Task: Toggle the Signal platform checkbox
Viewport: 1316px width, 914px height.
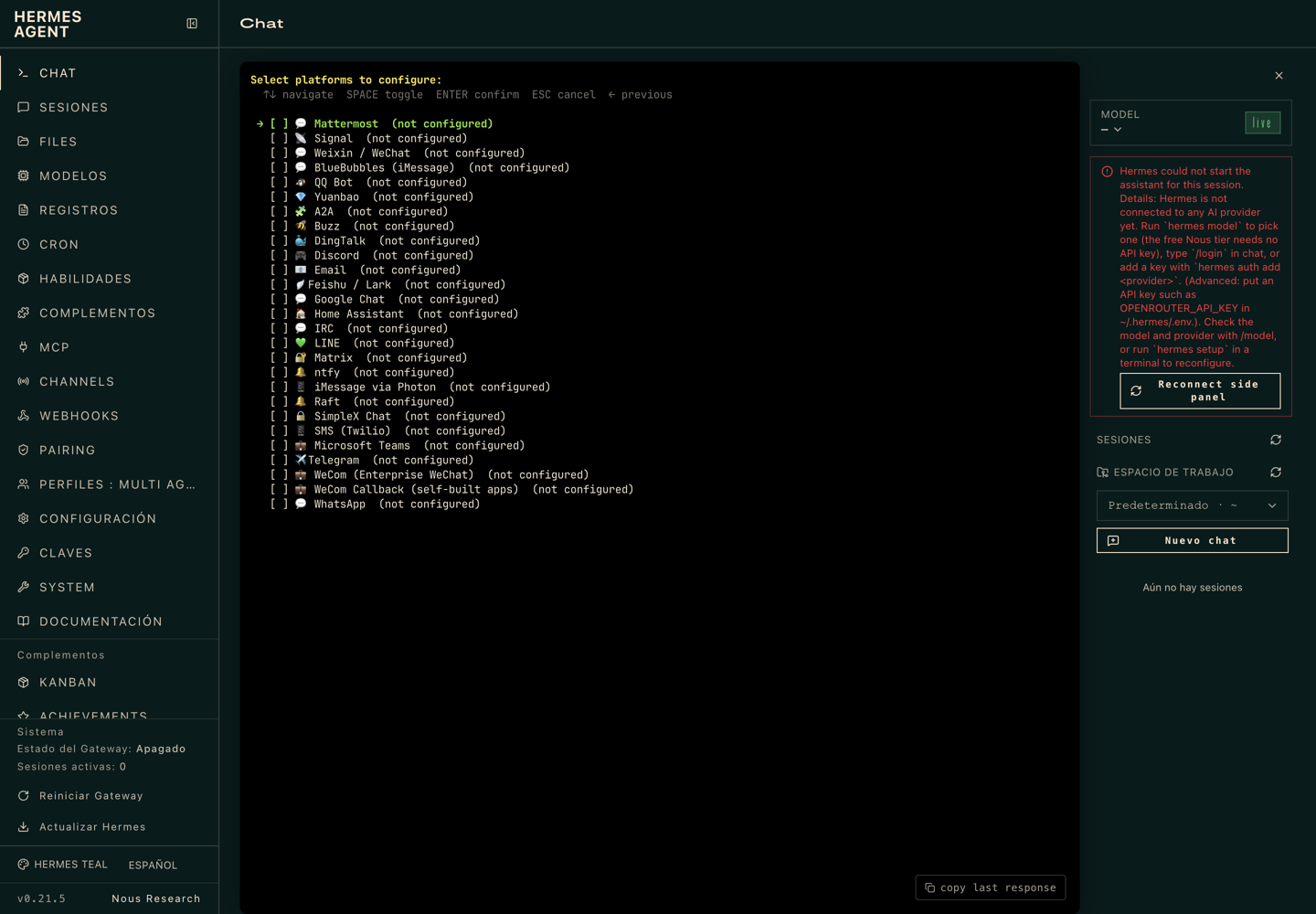Action: pyautogui.click(x=279, y=139)
